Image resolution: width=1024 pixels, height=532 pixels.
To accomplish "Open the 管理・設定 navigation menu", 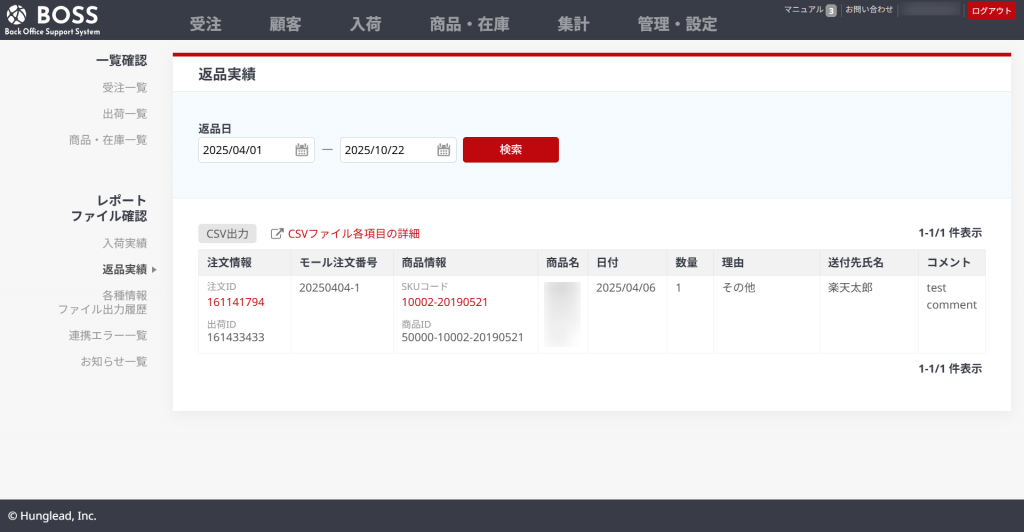I will tap(677, 24).
